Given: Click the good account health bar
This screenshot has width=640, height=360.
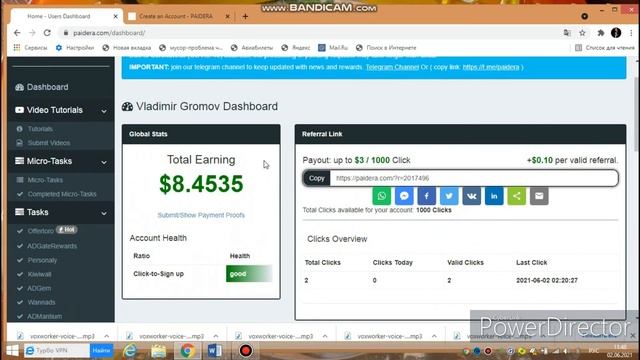Looking at the screenshot, I should pyautogui.click(x=249, y=274).
